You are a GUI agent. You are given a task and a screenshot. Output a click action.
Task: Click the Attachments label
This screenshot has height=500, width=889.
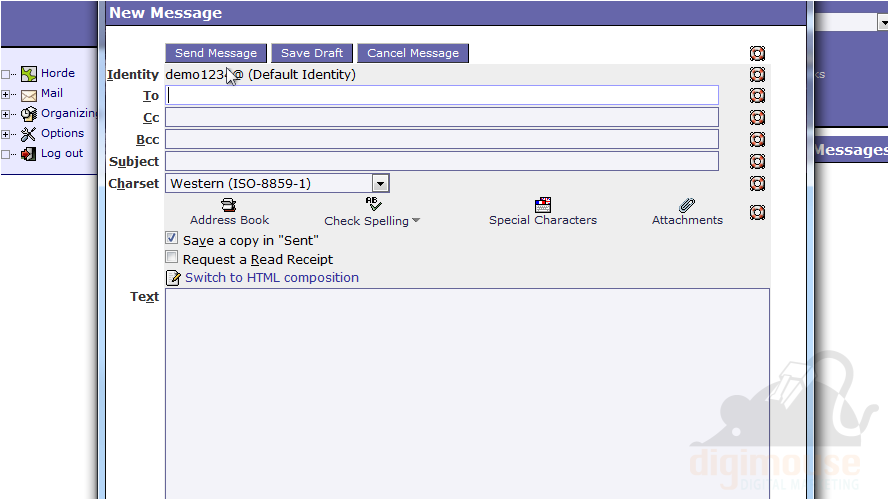(x=687, y=220)
